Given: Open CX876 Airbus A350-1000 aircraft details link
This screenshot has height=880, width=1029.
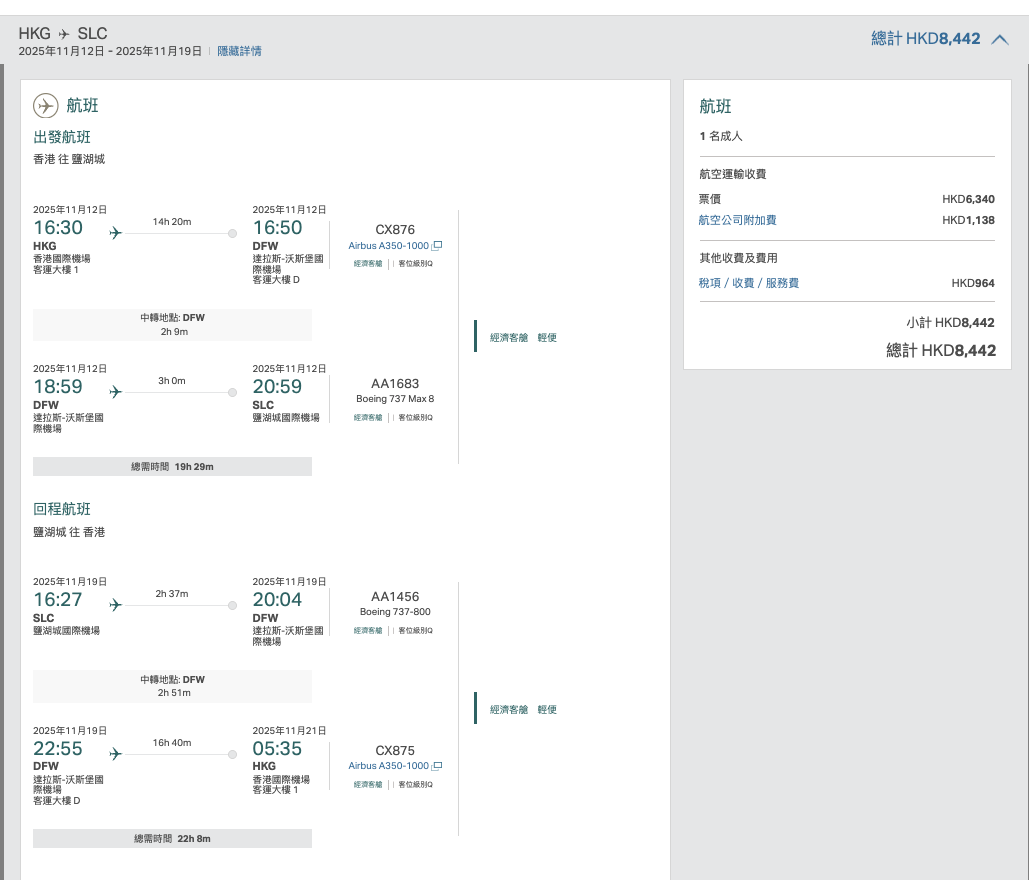Looking at the screenshot, I should pos(388,246).
